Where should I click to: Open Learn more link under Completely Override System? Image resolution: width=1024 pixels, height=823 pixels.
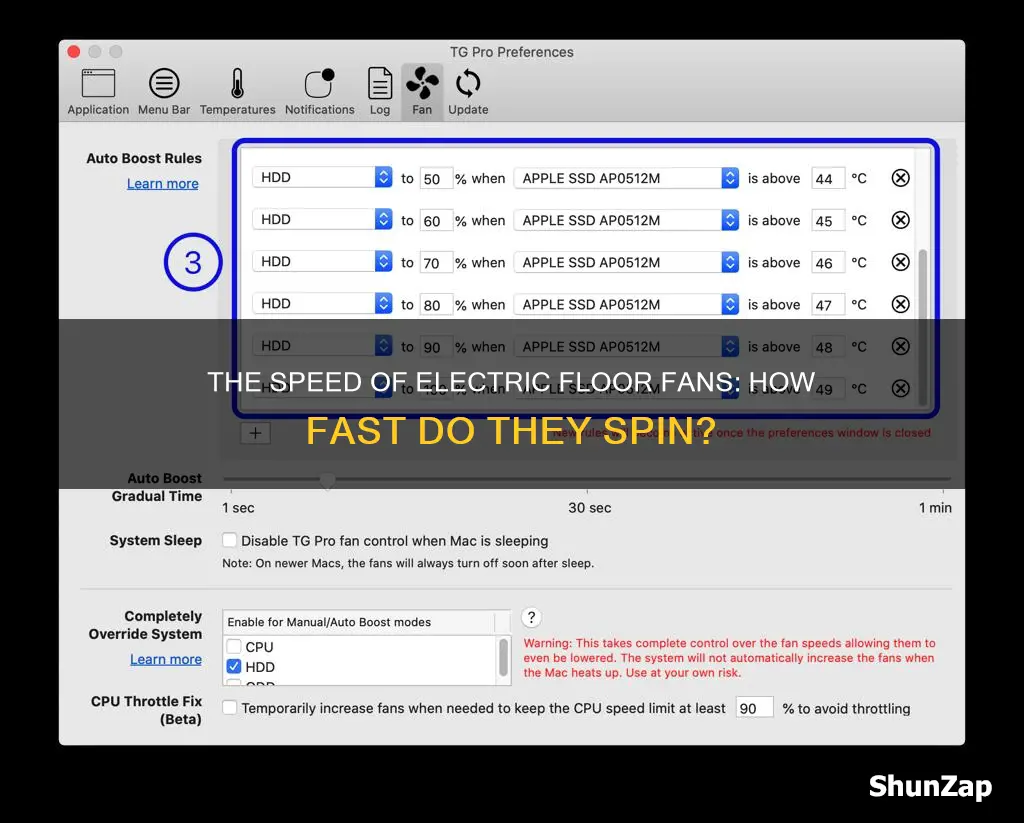tap(166, 659)
